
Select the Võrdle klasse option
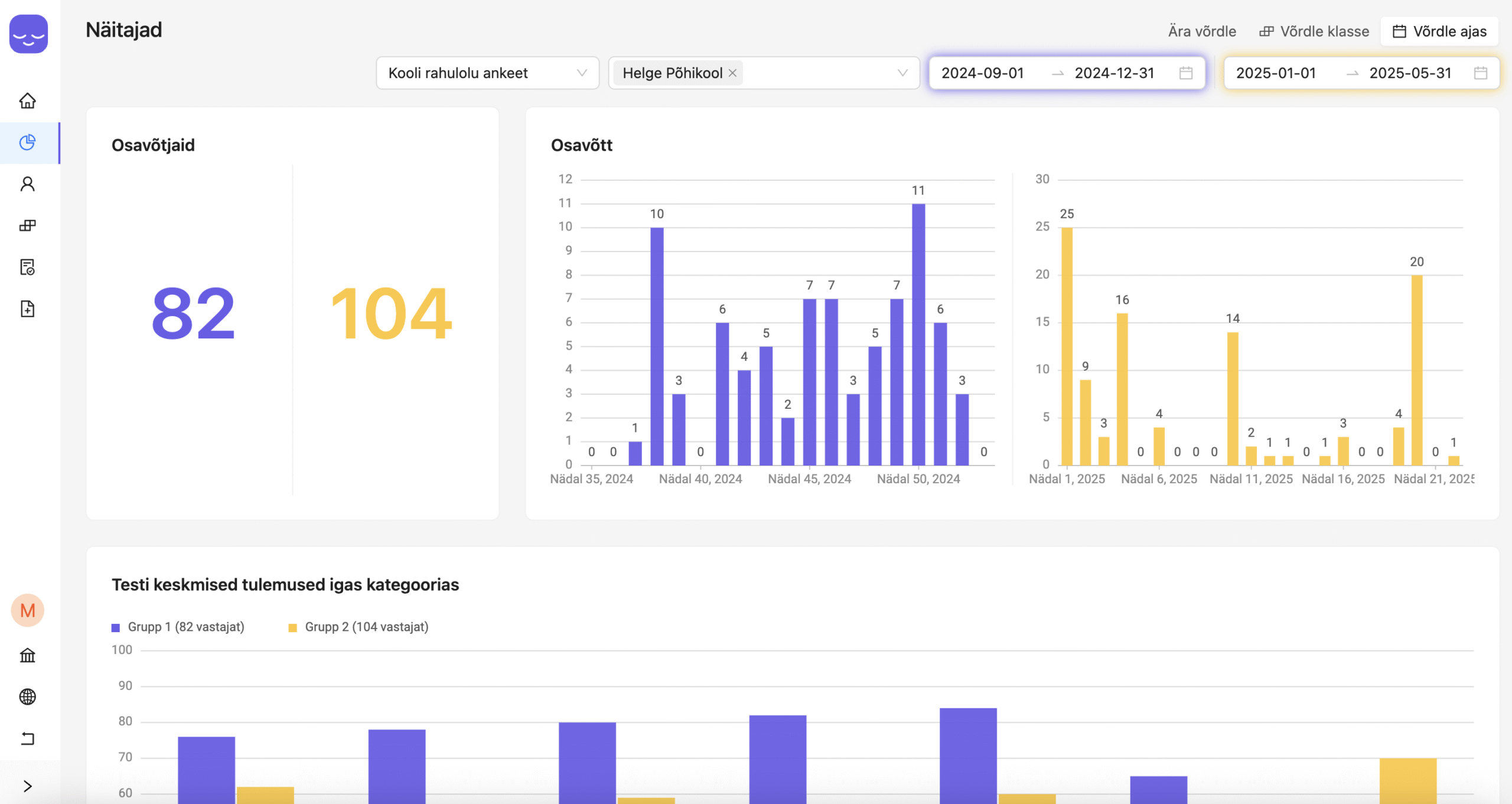coord(1314,31)
